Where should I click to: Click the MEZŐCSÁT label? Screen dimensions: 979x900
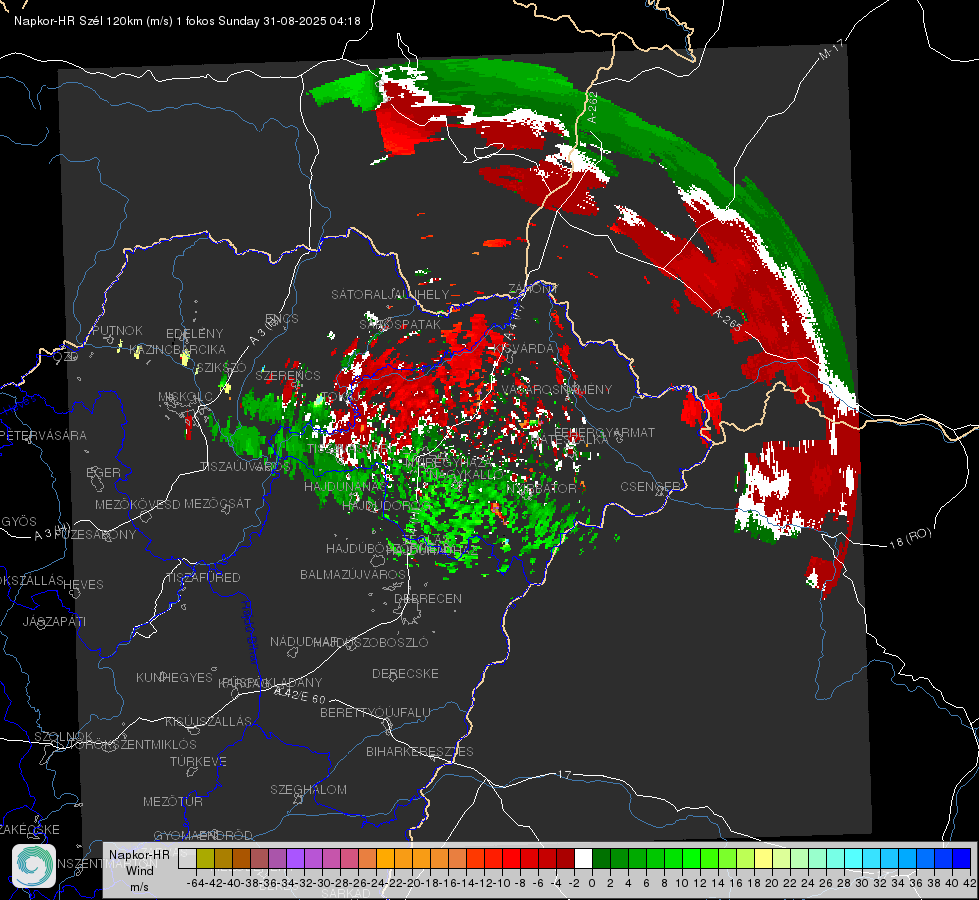217,503
